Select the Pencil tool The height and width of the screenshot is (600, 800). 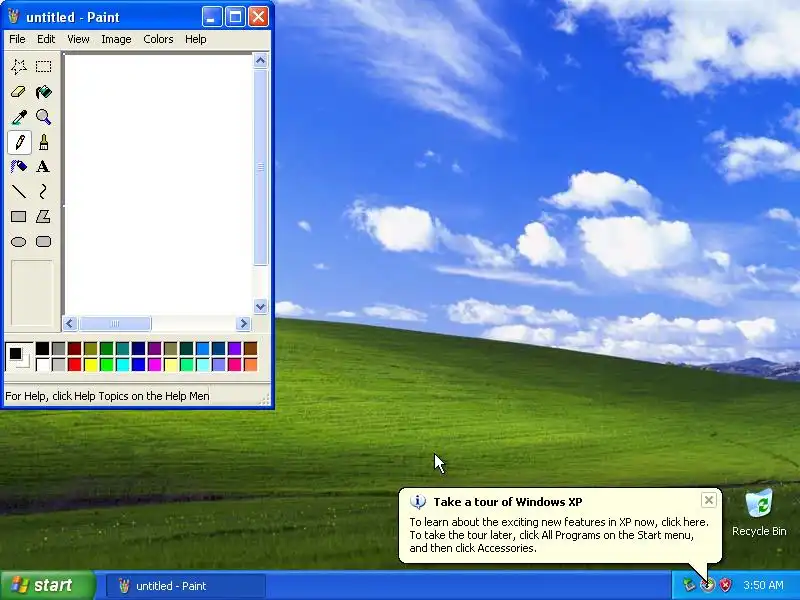19,142
